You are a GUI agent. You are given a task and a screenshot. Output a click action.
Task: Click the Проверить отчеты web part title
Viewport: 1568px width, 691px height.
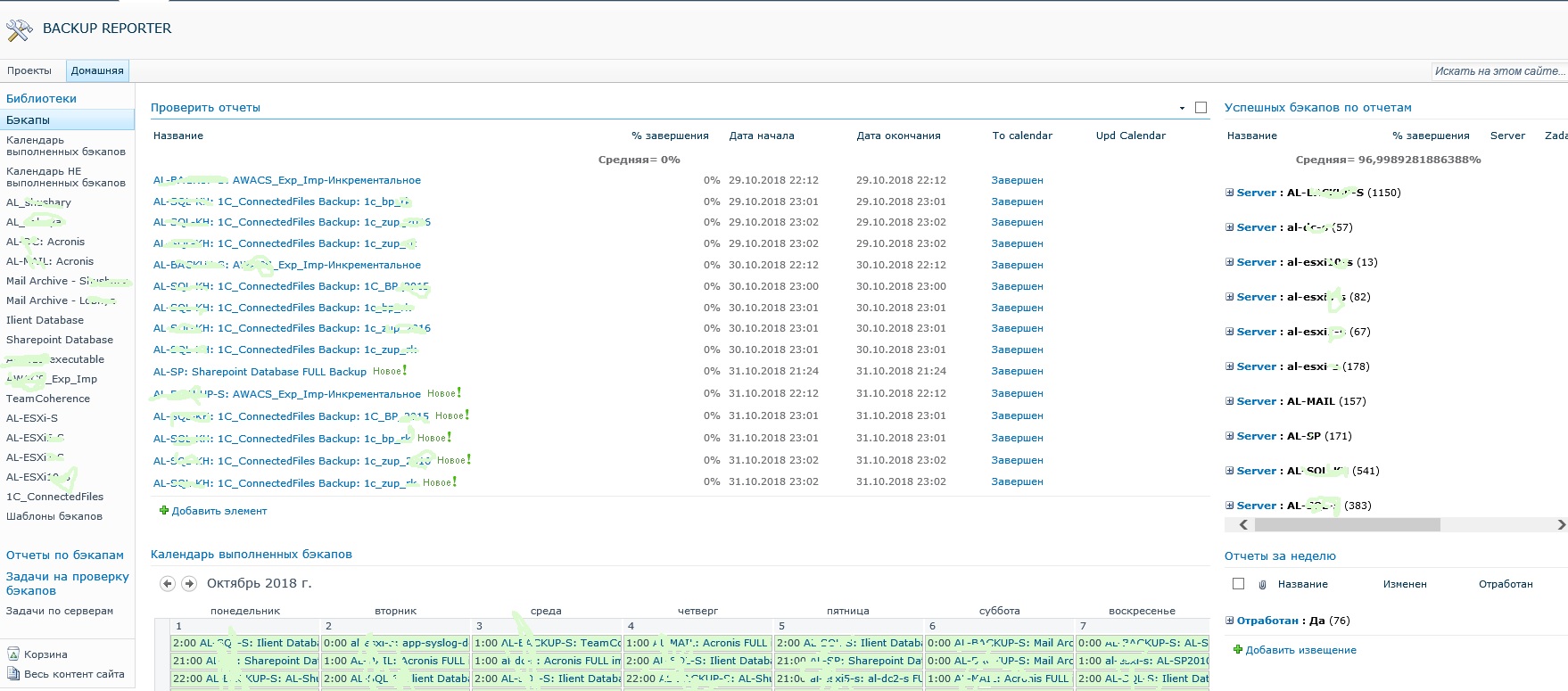pyautogui.click(x=205, y=108)
